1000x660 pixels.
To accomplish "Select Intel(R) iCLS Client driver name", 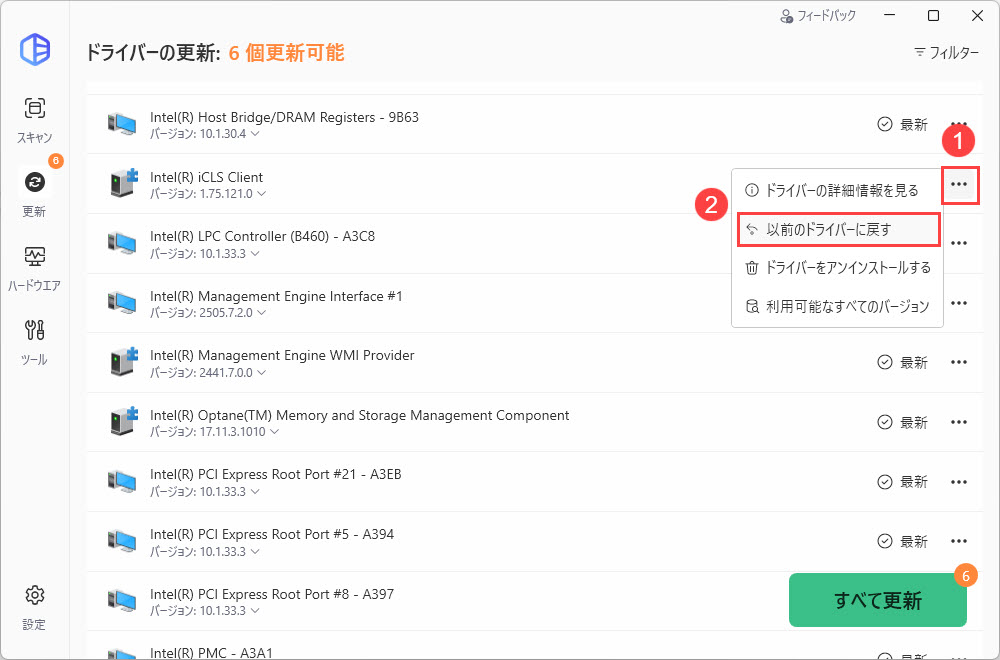I will [207, 177].
